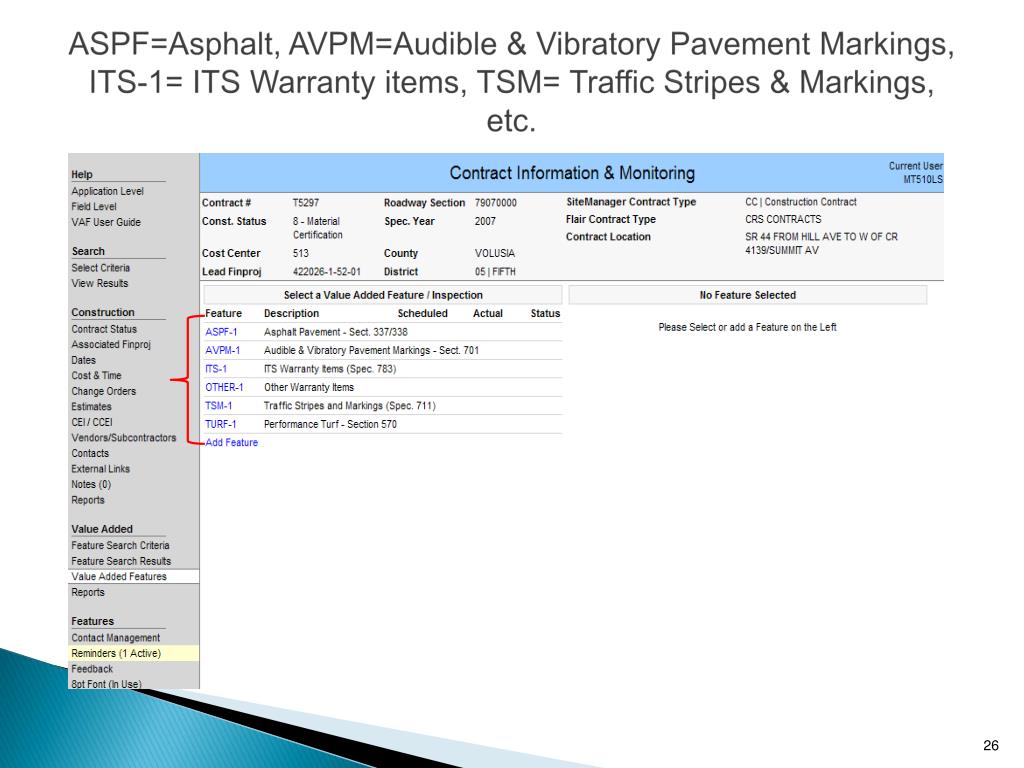
Task: Select the ASPF-1 feature link
Action: (x=221, y=332)
